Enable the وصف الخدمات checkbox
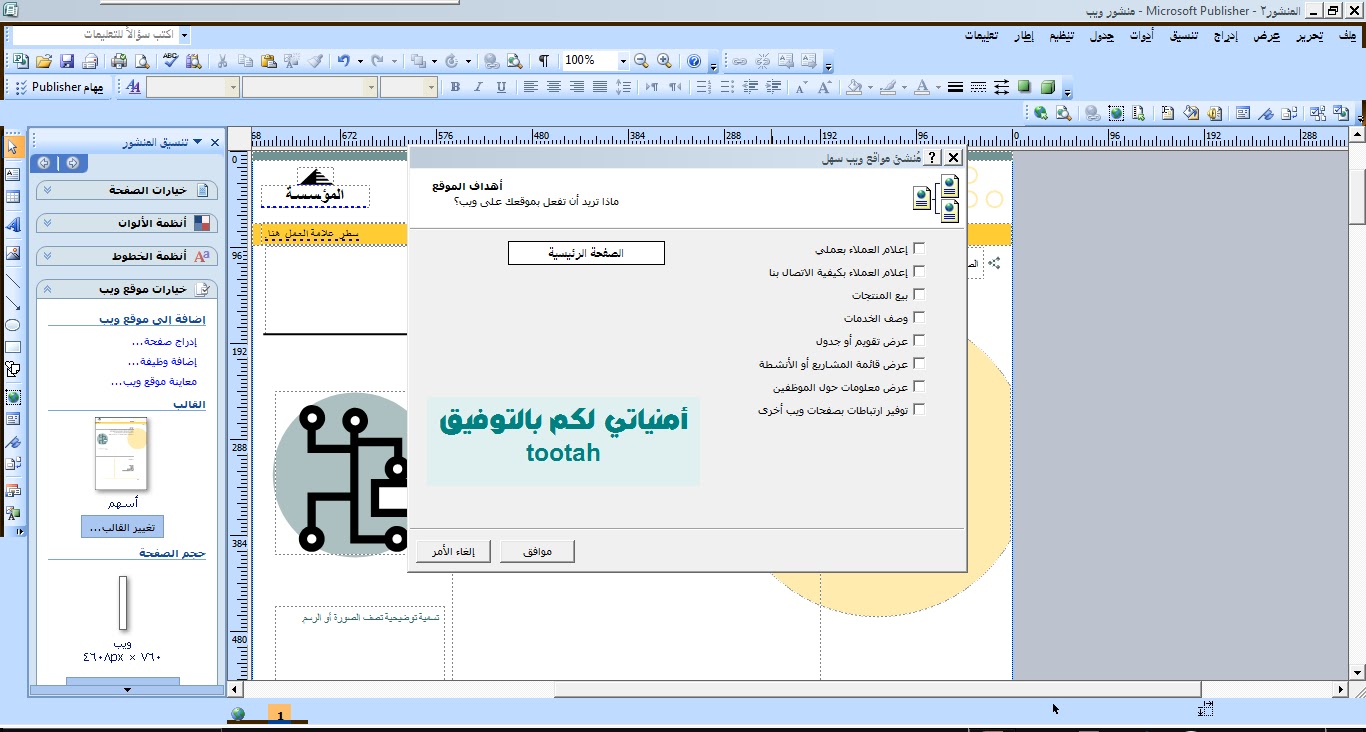Viewport: 1366px width, 732px height. tap(919, 317)
